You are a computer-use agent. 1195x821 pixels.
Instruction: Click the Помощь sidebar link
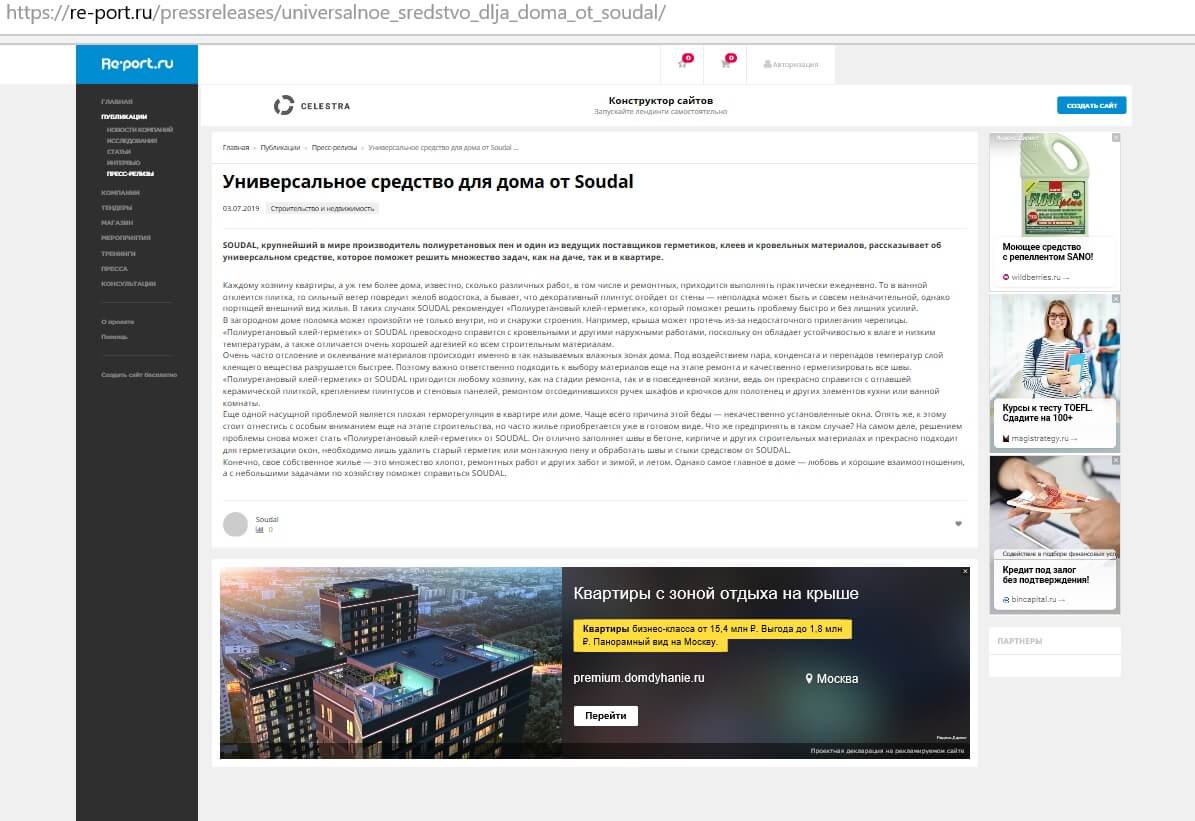click(x=114, y=337)
